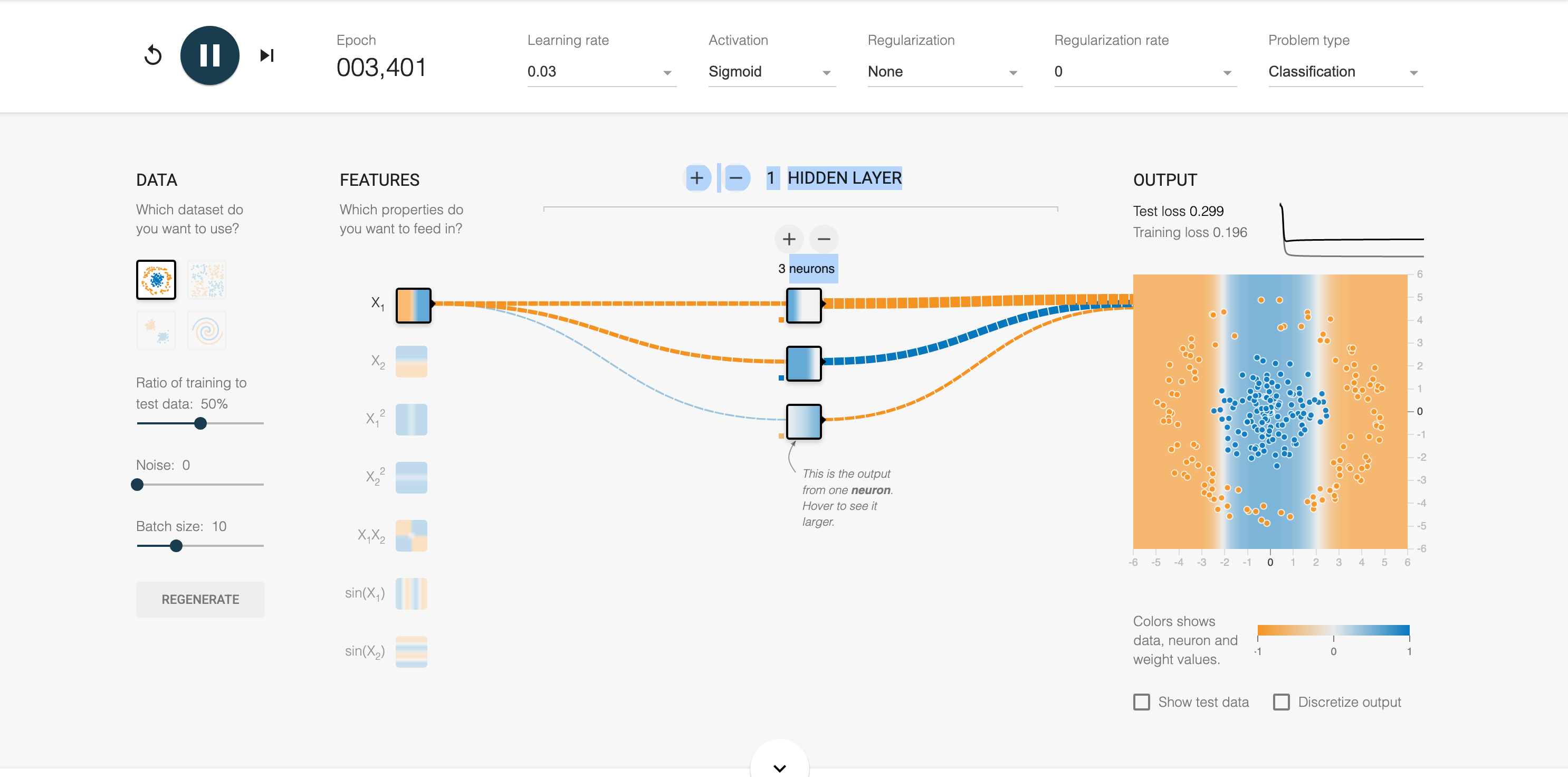Pick the Gaussian dataset thumbnail
Image resolution: width=1568 pixels, height=777 pixels.
[157, 330]
